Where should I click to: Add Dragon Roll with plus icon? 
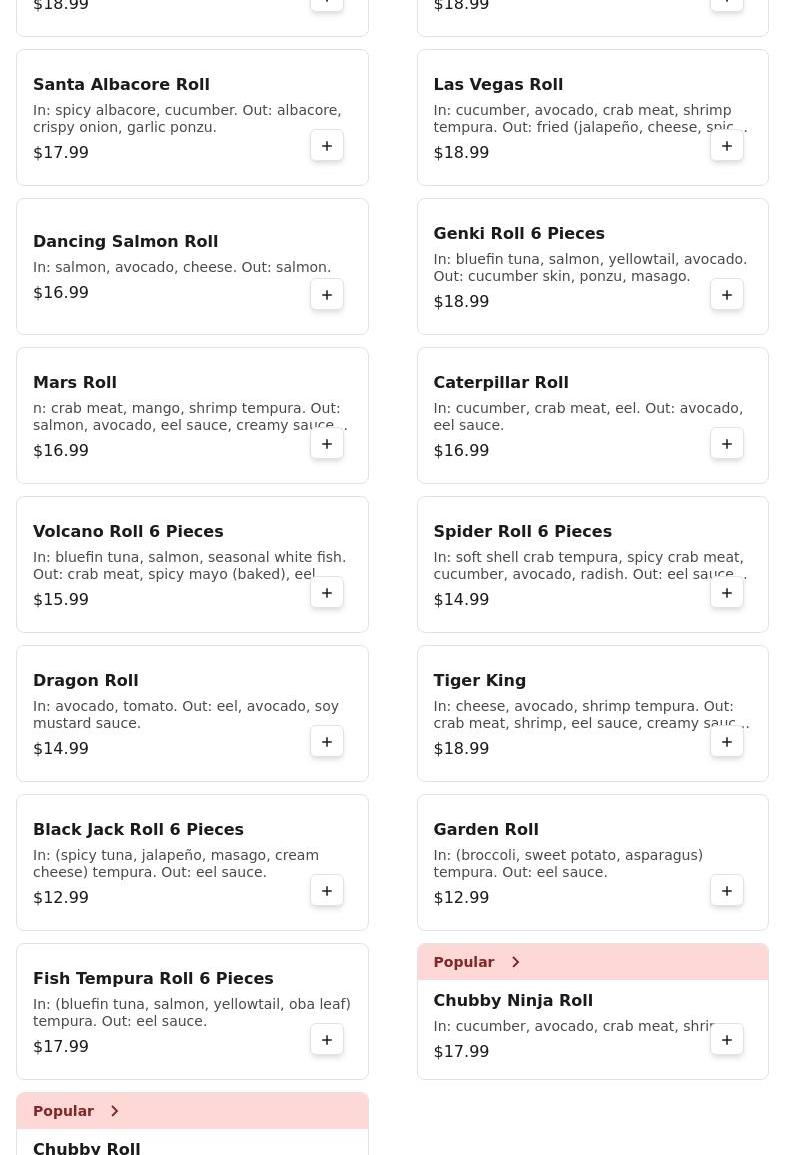pyautogui.click(x=327, y=742)
